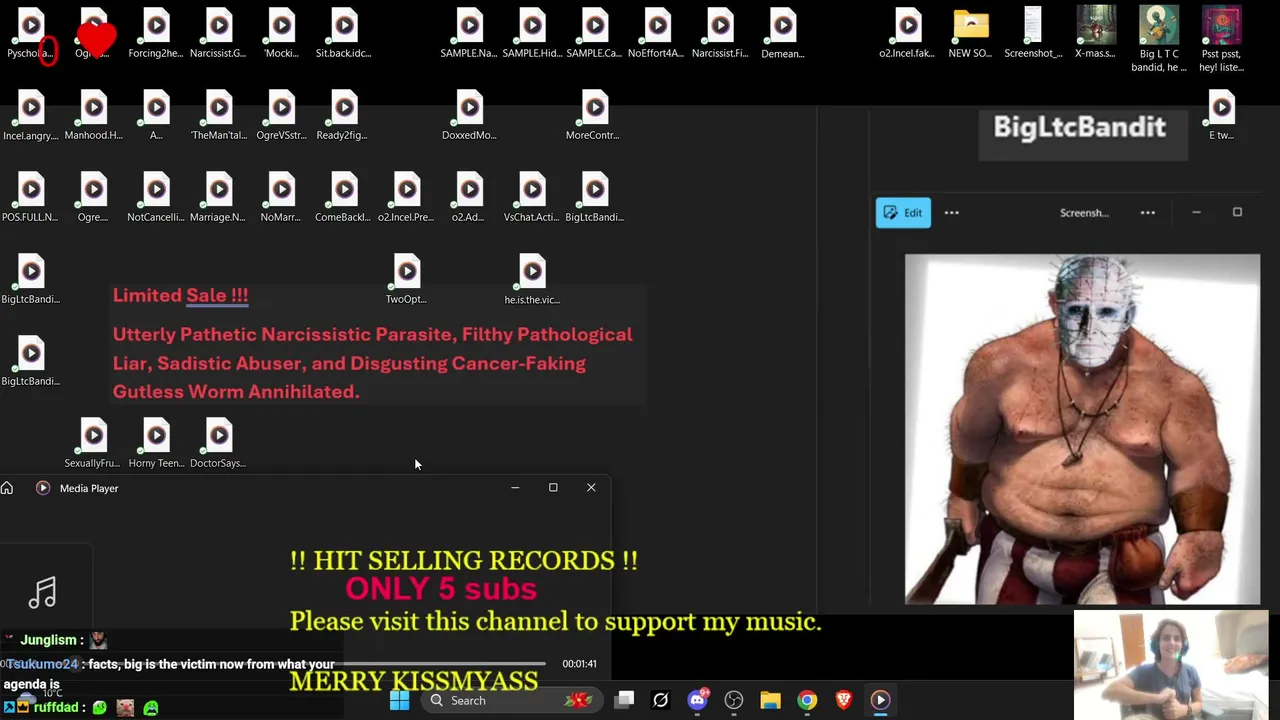
Task: Click the Media Player title bar icon
Action: pyautogui.click(x=43, y=488)
